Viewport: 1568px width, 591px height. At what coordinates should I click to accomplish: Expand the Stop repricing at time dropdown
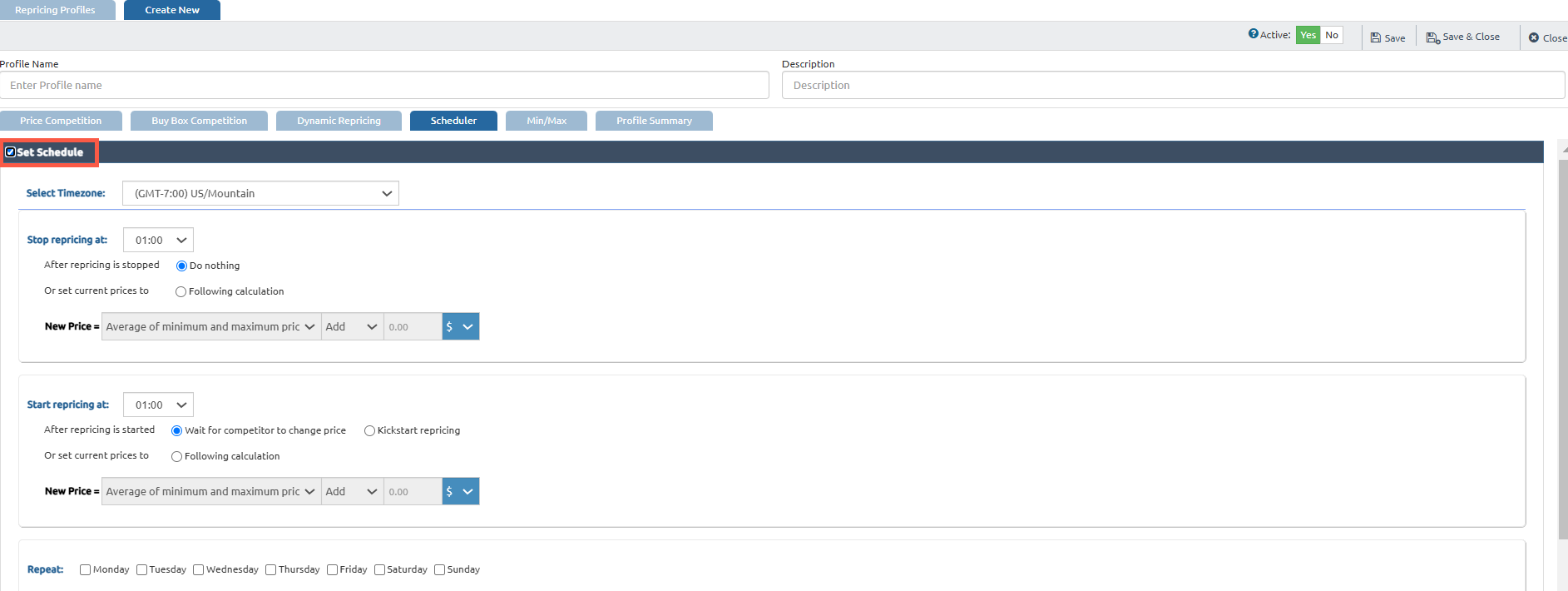click(158, 240)
